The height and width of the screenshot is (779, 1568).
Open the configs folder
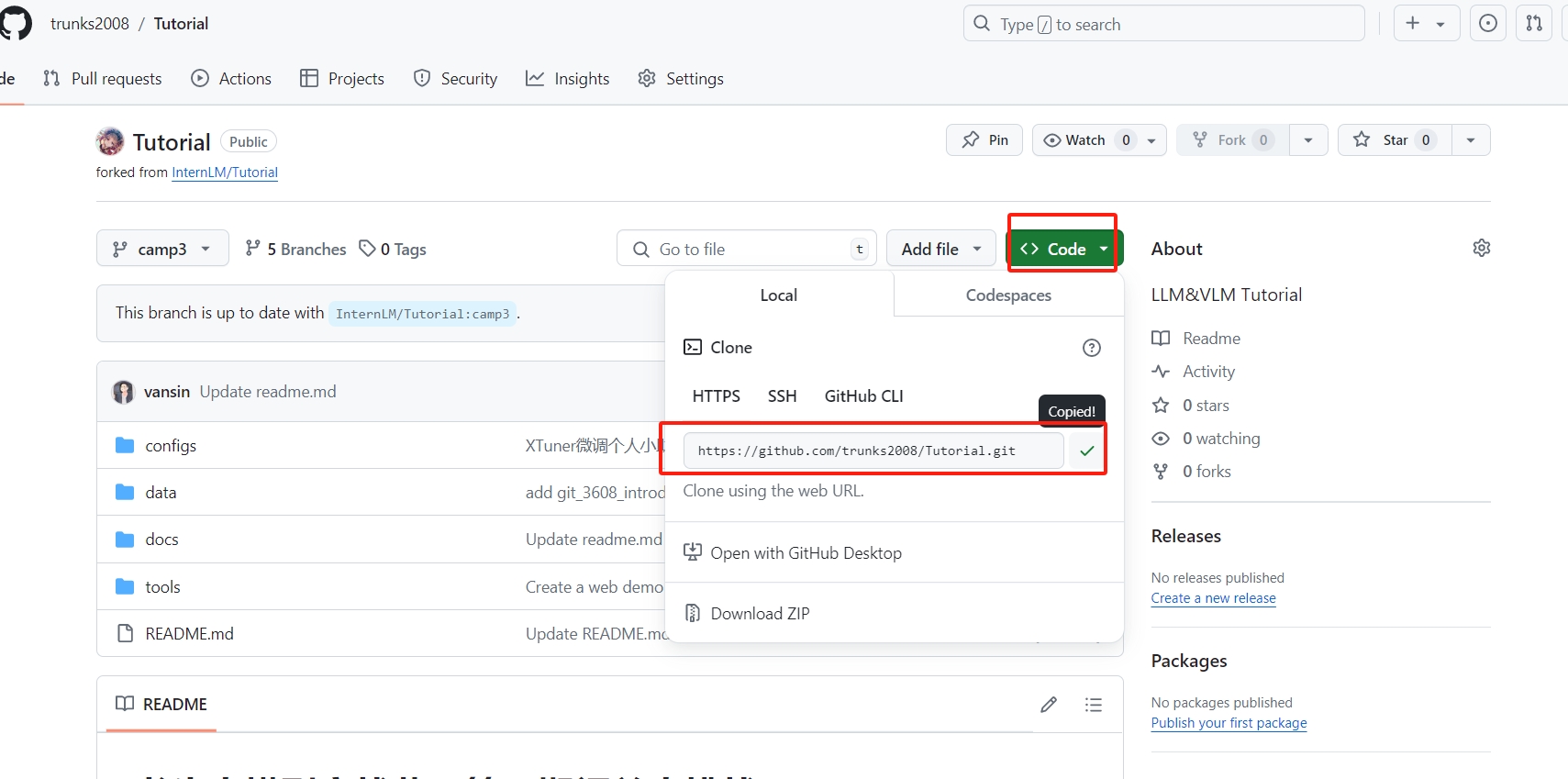(171, 446)
